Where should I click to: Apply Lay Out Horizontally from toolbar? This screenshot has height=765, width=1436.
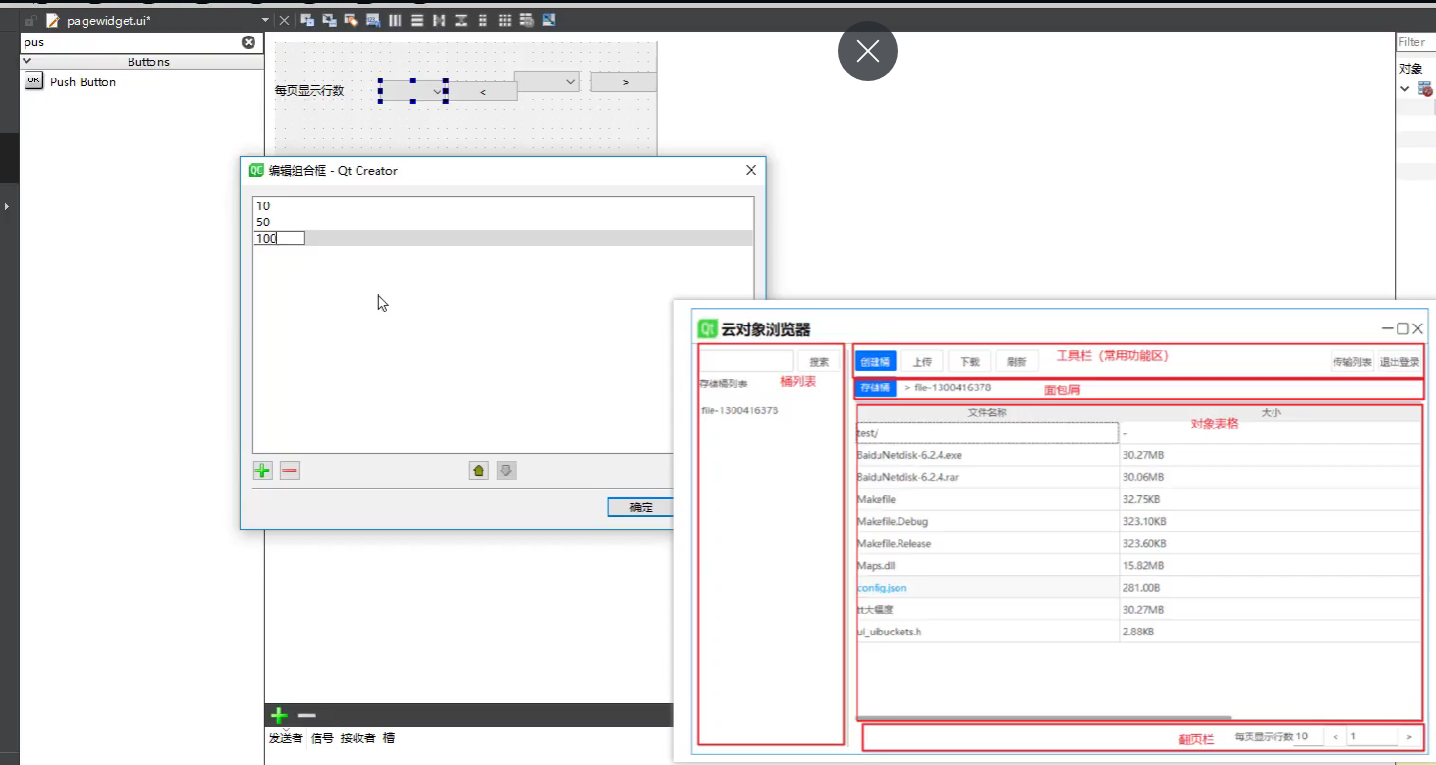tap(395, 20)
